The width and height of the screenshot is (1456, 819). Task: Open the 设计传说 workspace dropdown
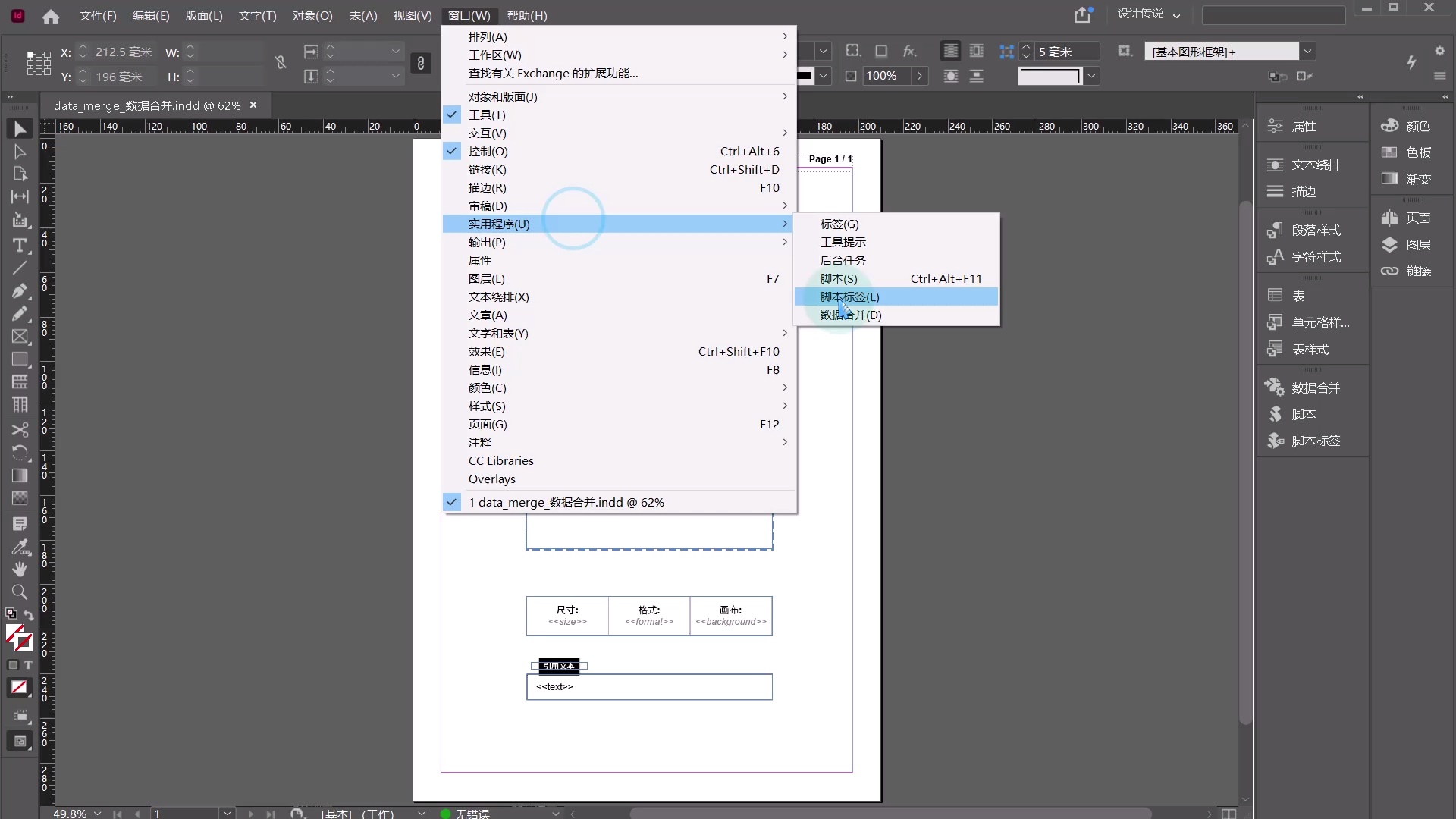pyautogui.click(x=1148, y=14)
